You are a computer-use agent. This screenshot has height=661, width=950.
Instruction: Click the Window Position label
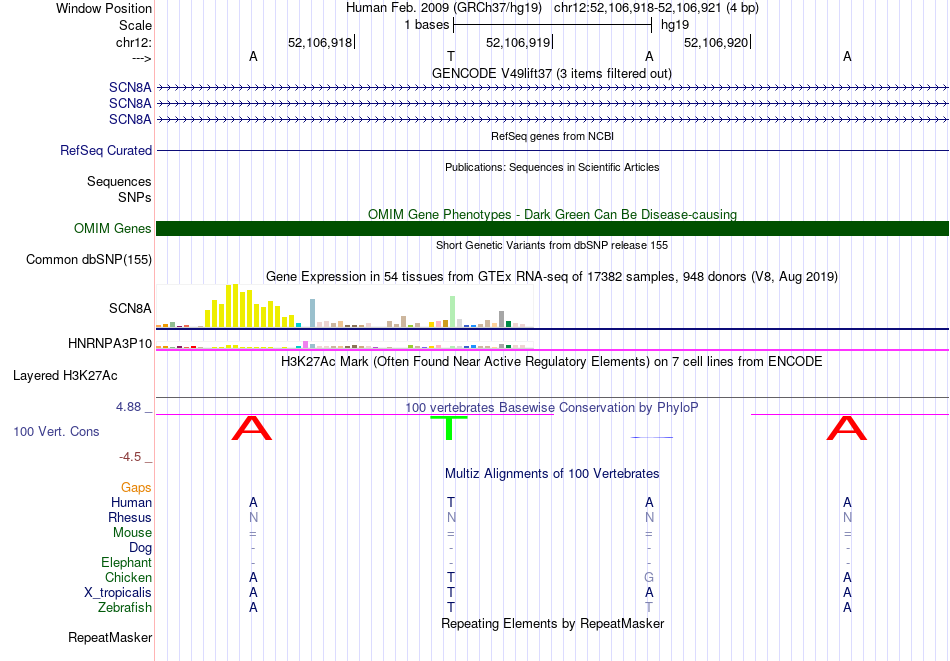[104, 8]
